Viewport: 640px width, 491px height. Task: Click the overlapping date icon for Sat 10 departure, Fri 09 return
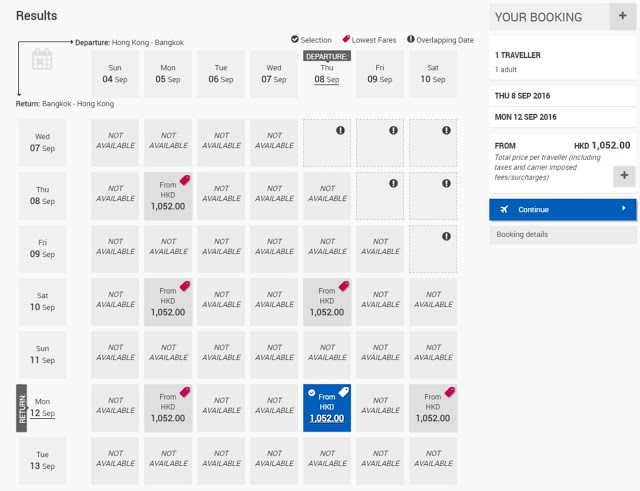point(445,236)
